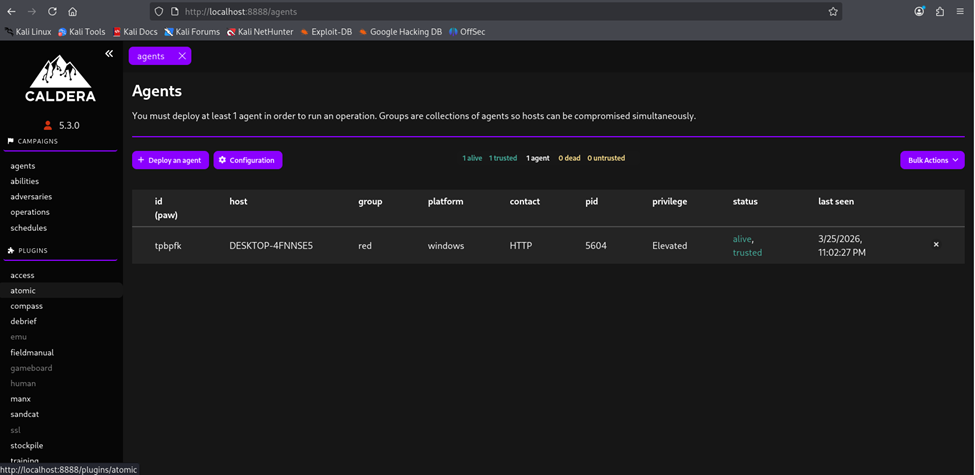Click the Caldera mountain logo
The height and width of the screenshot is (475, 975).
click(61, 80)
